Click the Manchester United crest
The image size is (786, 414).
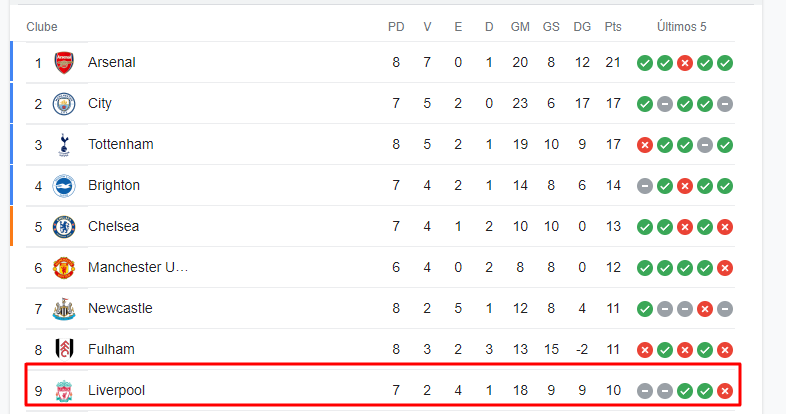pyautogui.click(x=64, y=268)
